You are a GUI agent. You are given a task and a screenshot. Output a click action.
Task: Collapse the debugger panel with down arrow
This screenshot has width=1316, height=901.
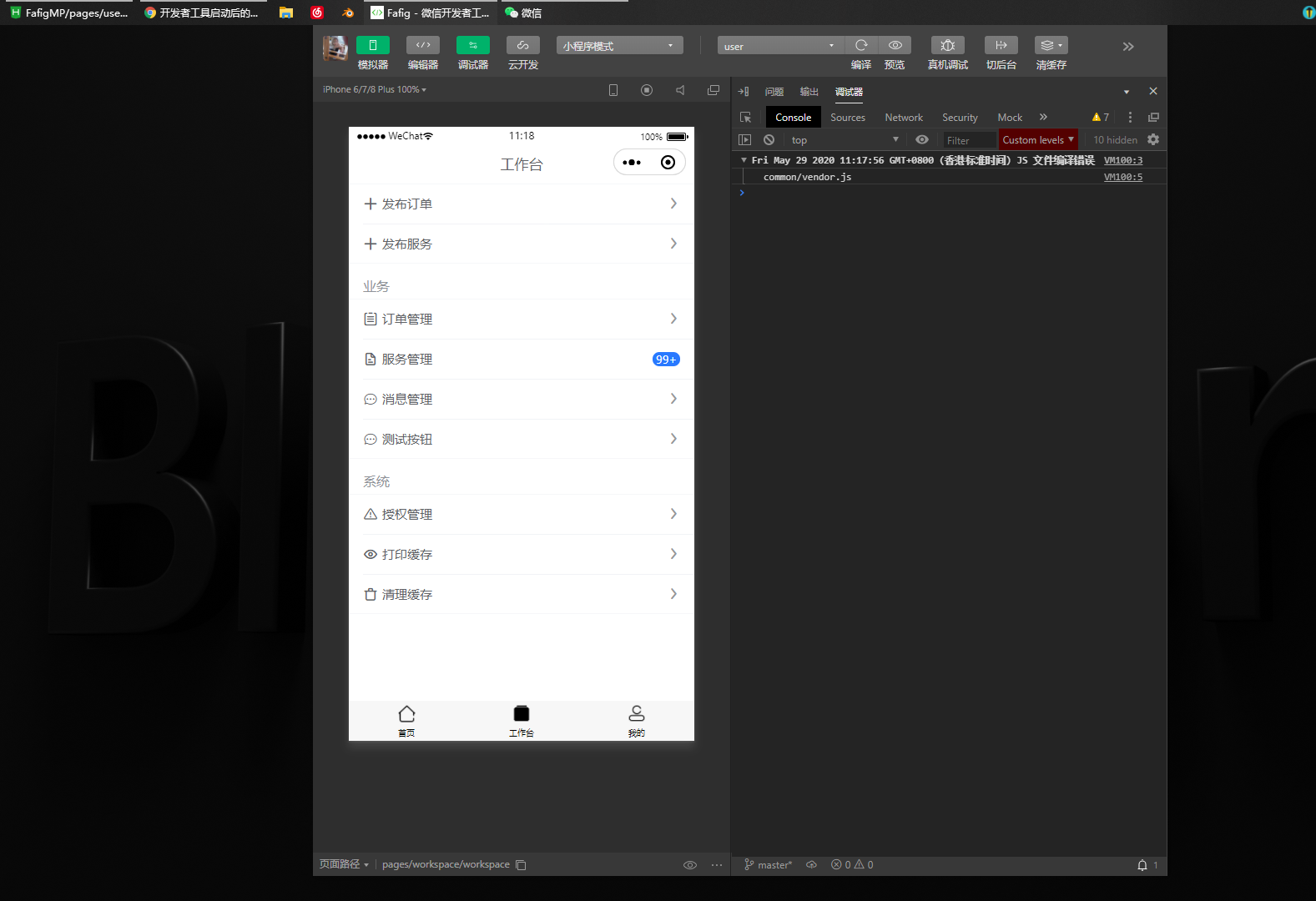tap(1127, 92)
